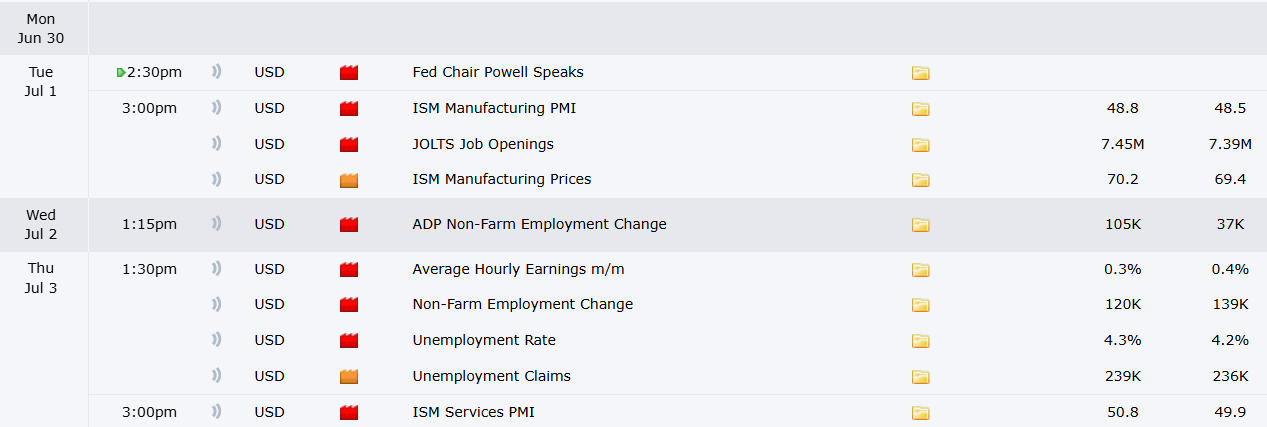Open details folder for ISM Services PMI

click(920, 413)
